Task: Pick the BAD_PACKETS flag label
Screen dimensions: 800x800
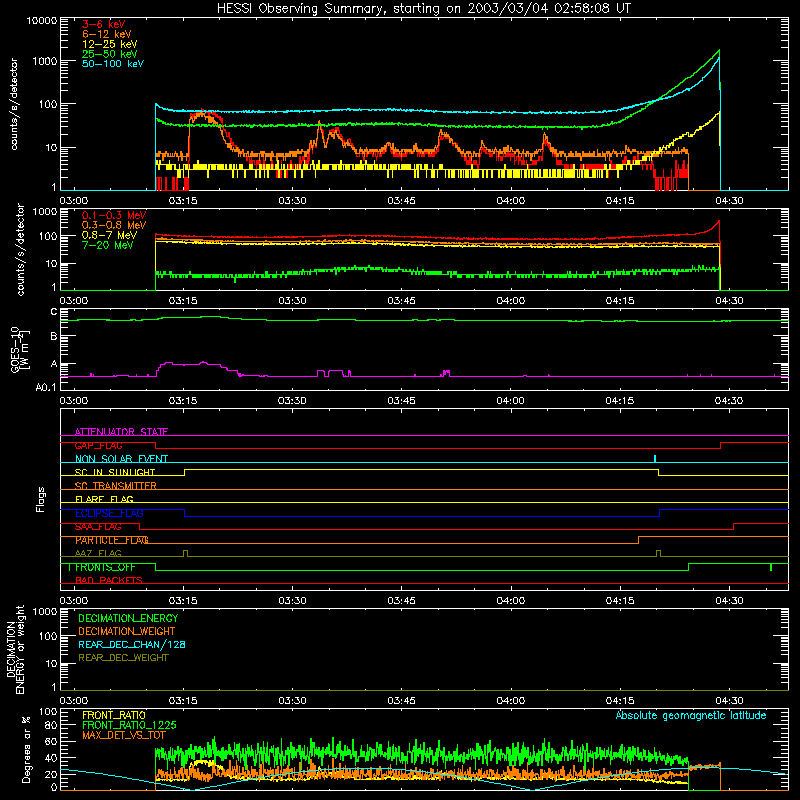Action: pos(109,580)
